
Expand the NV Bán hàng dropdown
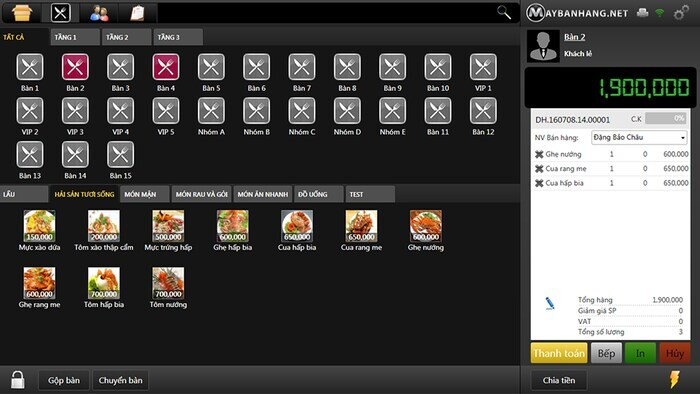[x=639, y=137]
